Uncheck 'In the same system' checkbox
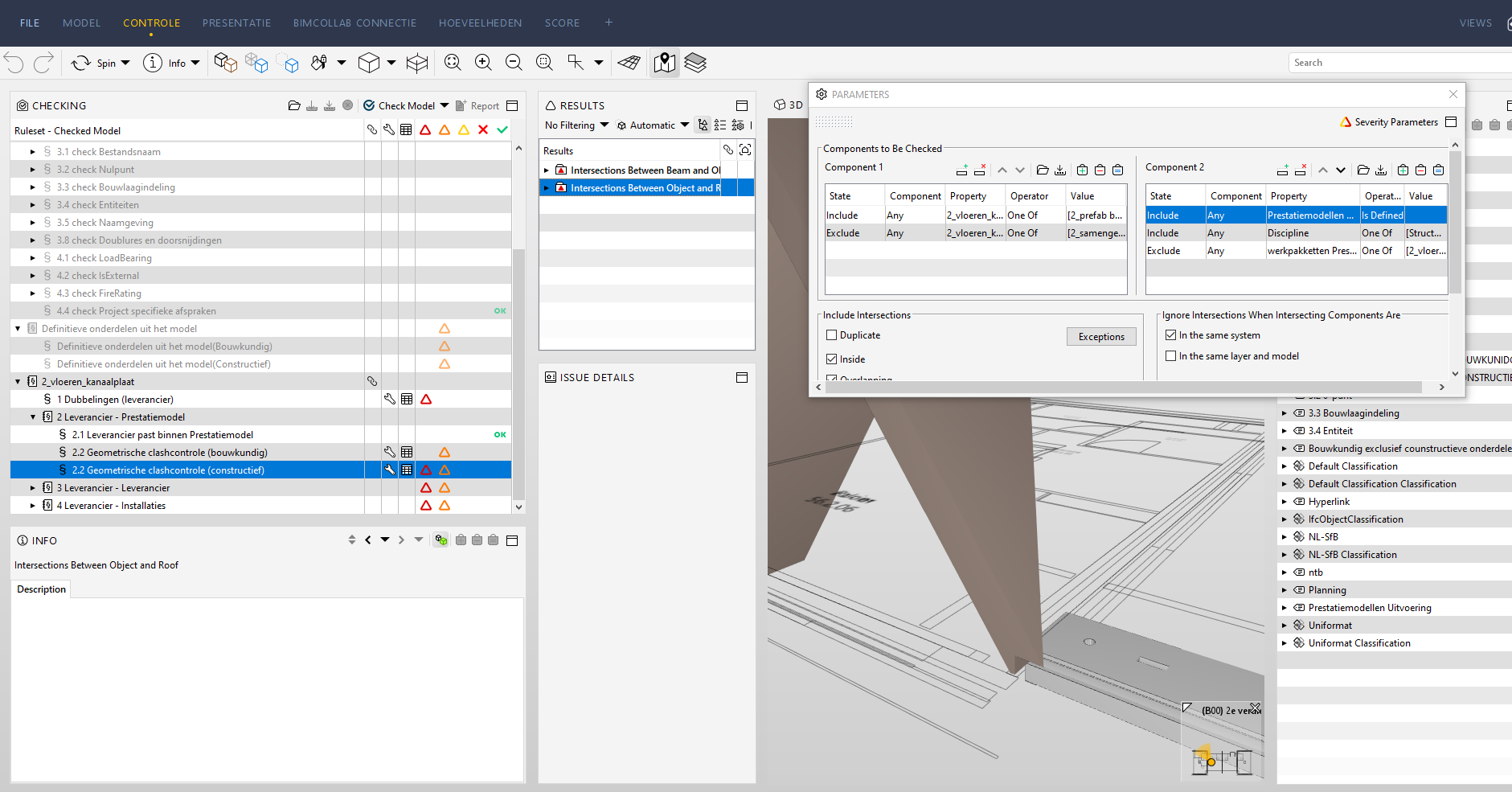Image resolution: width=1512 pixels, height=792 pixels. click(1171, 335)
